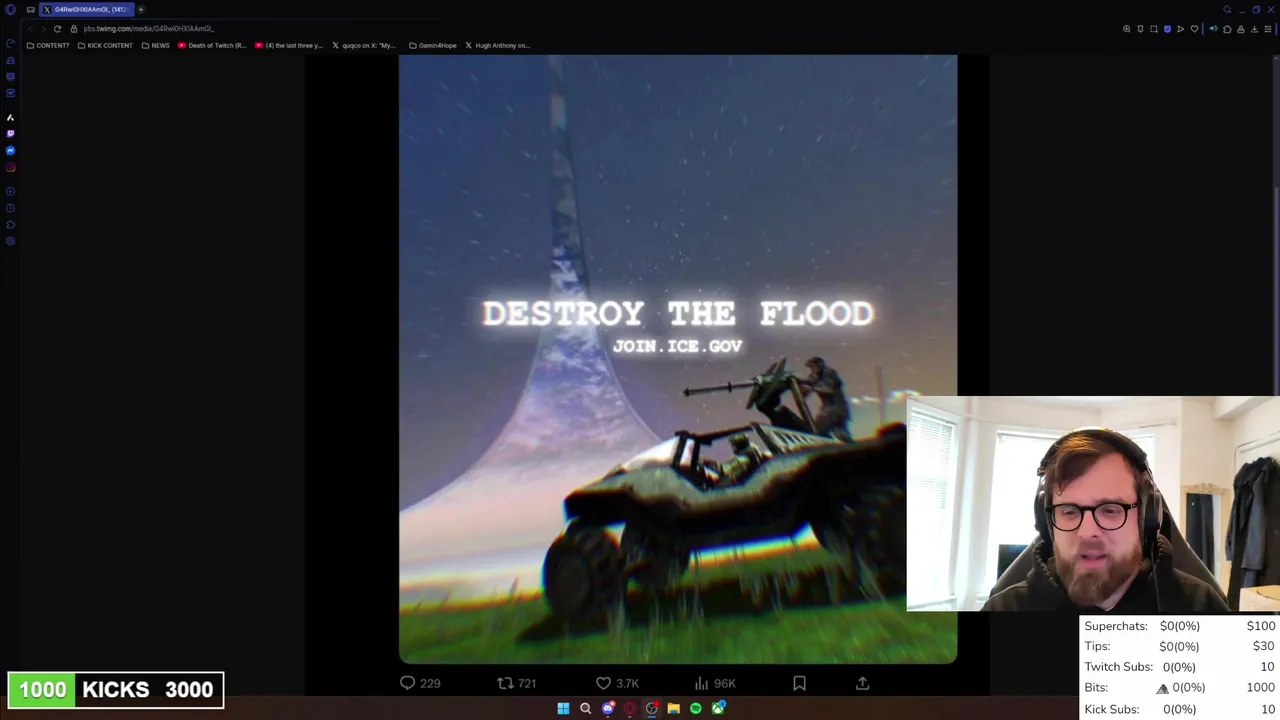
Task: Open the sidebar player icon
Action: [x=10, y=191]
